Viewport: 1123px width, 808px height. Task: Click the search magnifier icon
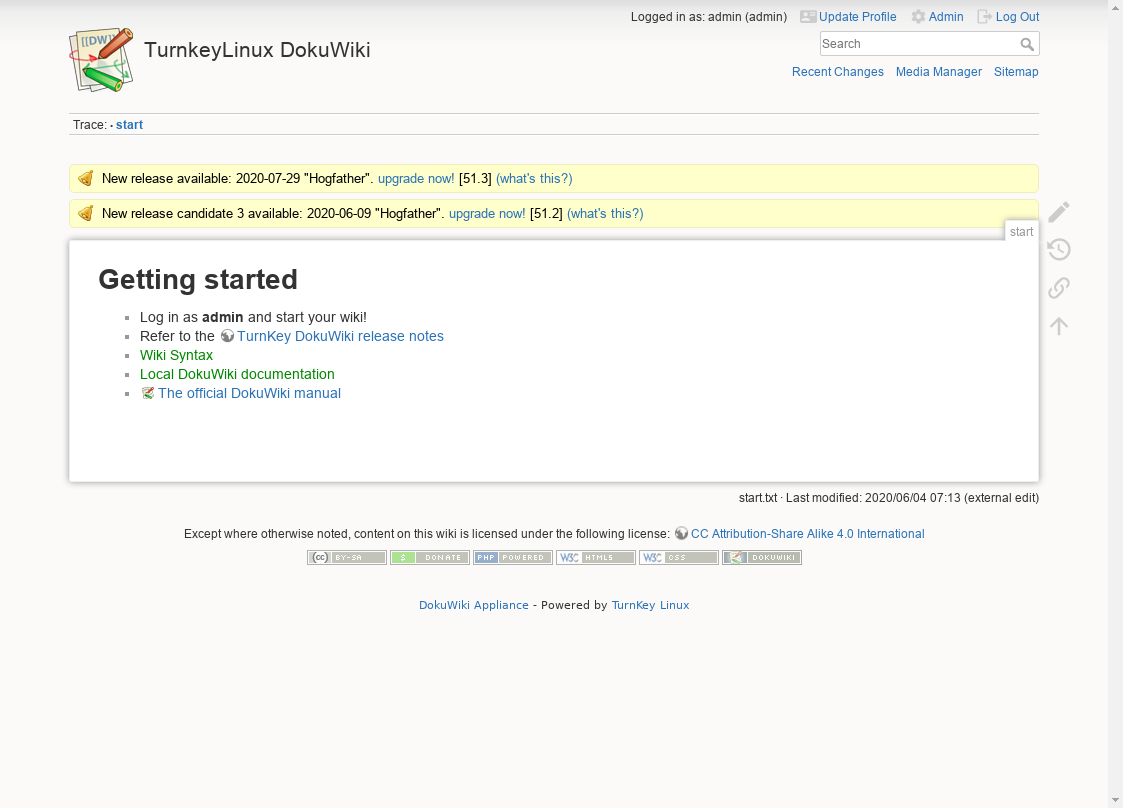[1027, 44]
